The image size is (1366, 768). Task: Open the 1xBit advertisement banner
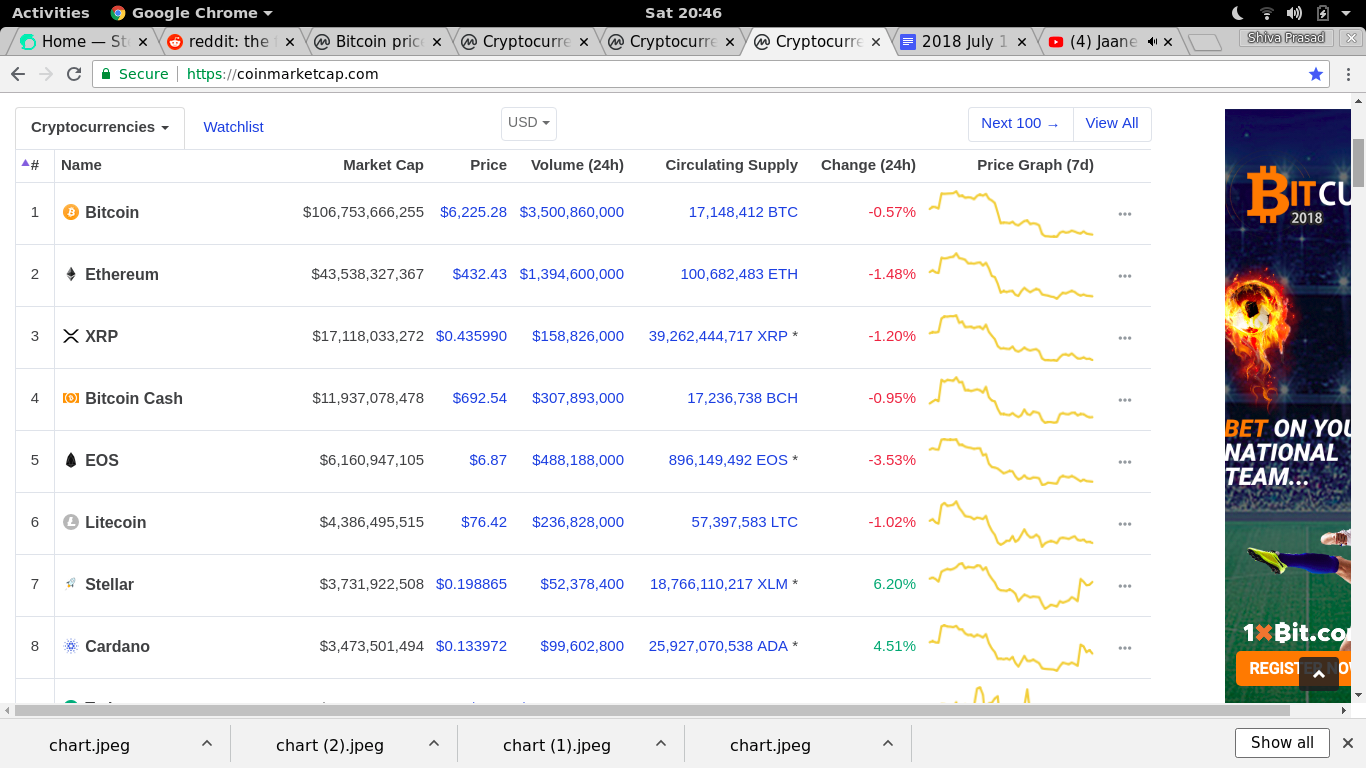[x=1288, y=405]
